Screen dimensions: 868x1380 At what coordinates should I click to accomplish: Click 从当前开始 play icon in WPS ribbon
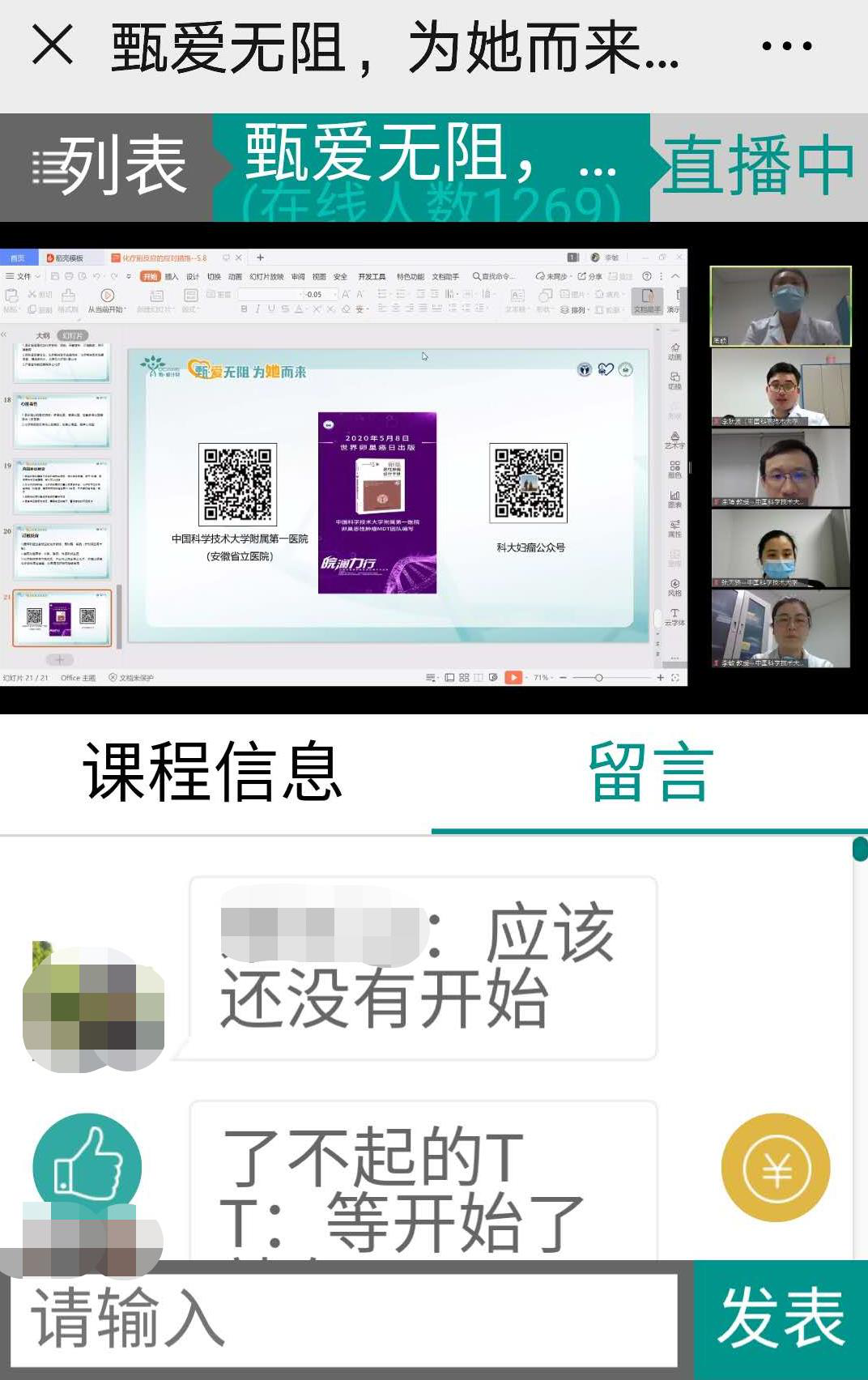point(107,296)
